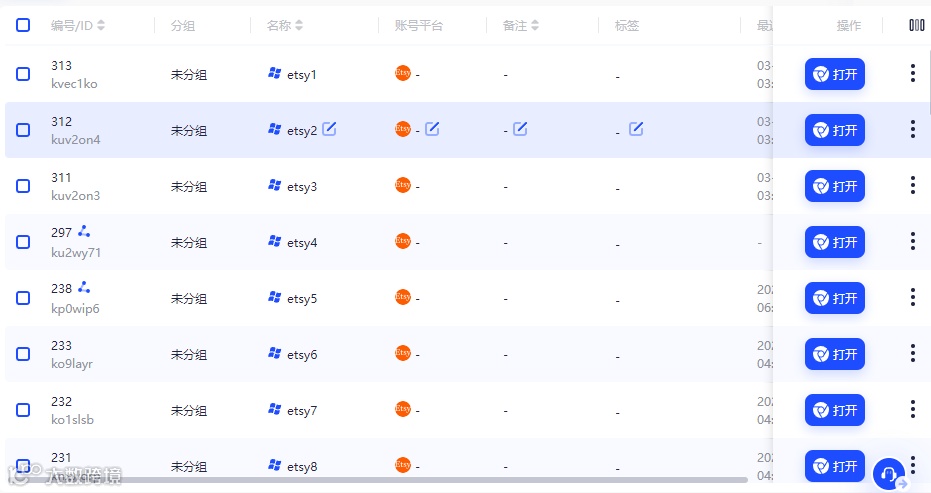The image size is (931, 493).
Task: Click horizontal scrollbar at table bottom
Action: click(380, 480)
